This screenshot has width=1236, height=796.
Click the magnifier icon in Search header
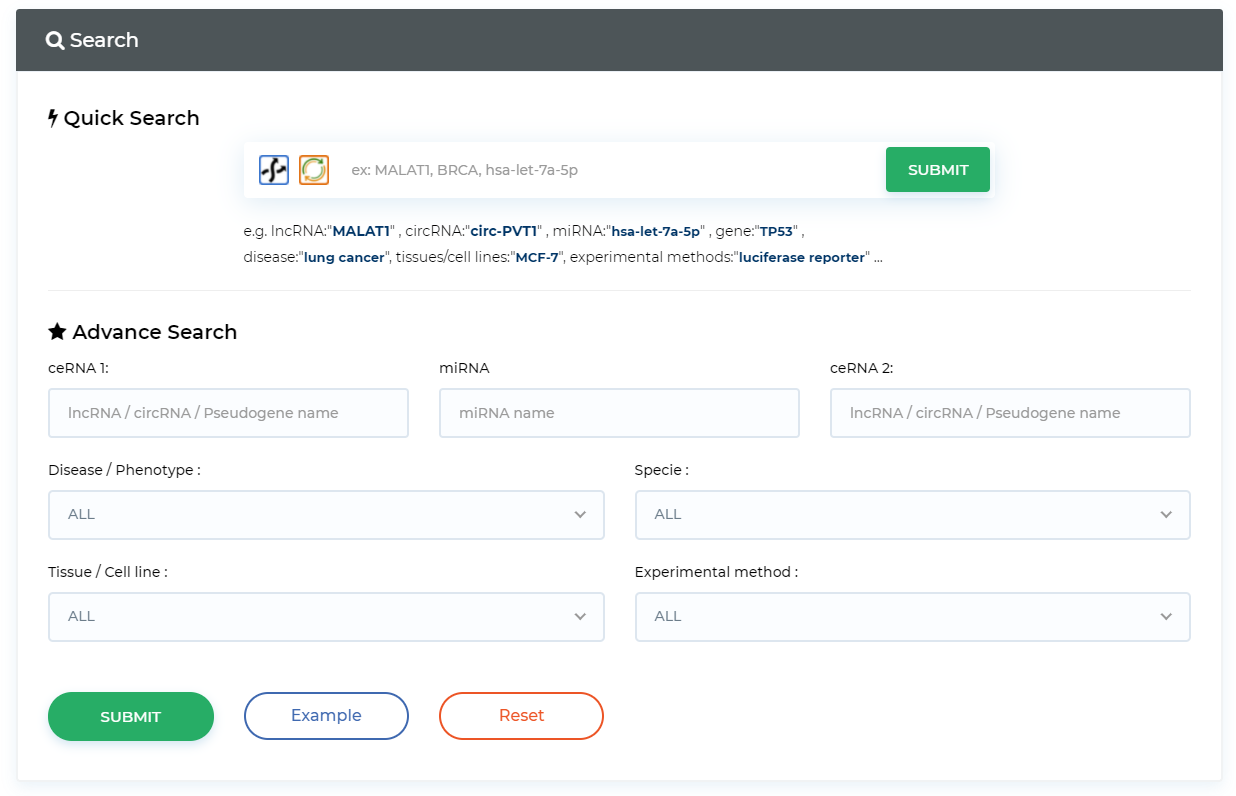(x=55, y=41)
